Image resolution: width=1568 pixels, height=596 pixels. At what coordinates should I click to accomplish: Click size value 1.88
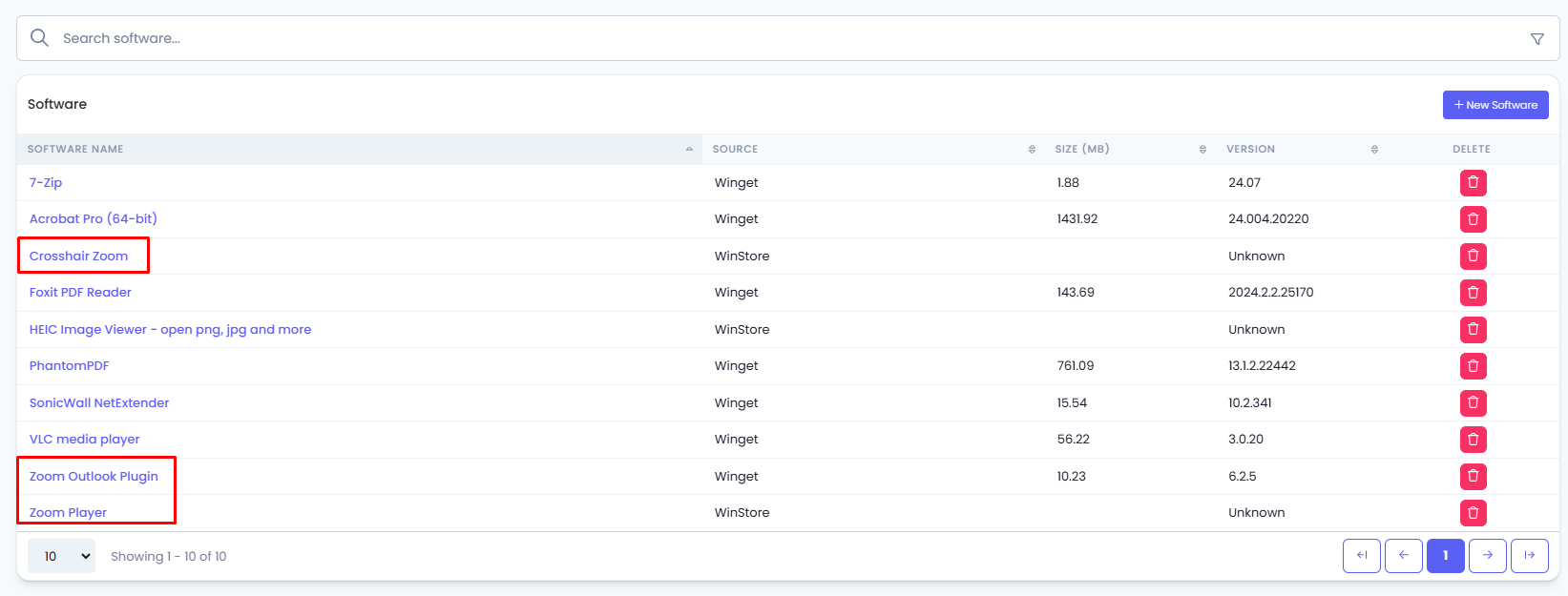coord(1068,182)
